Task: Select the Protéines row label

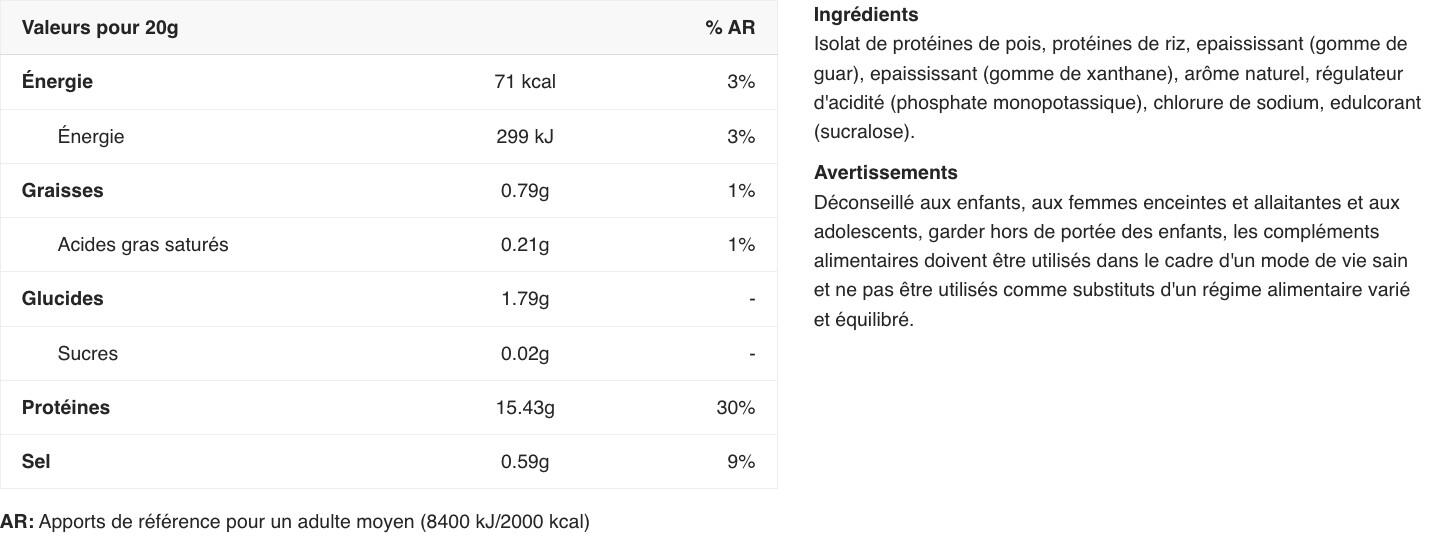Action: [x=66, y=407]
